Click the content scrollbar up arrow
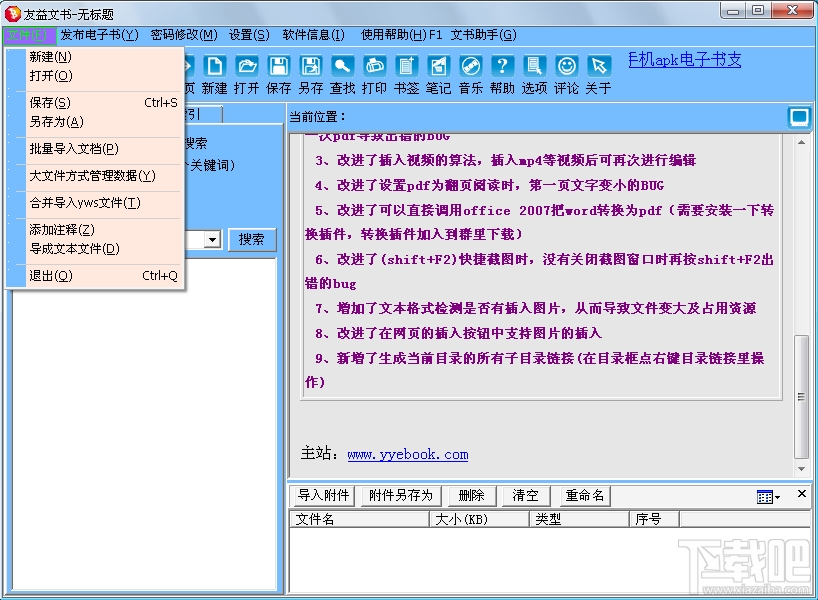The image size is (818, 600). [801, 142]
